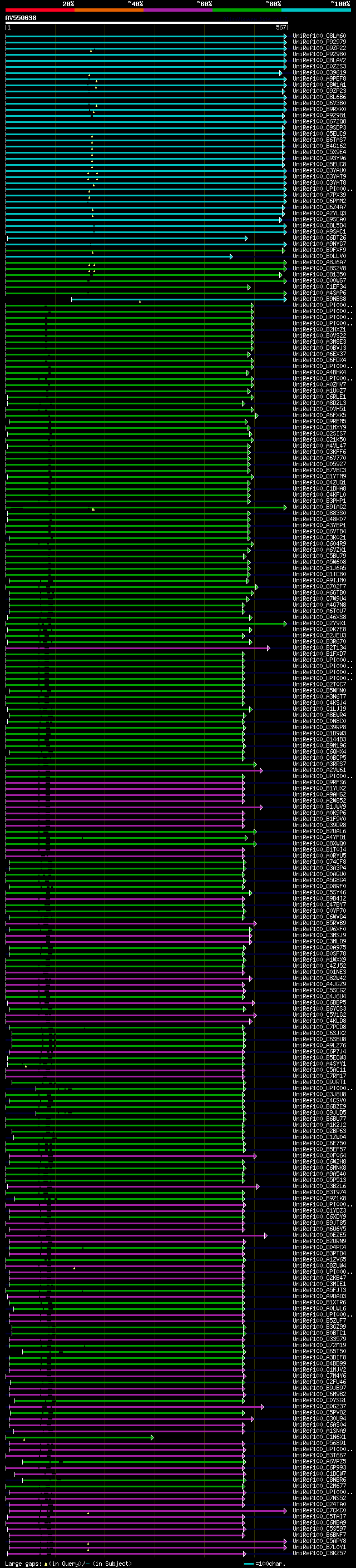Select the UniRef100_B7VBC3 label

pyautogui.click(x=319, y=470)
